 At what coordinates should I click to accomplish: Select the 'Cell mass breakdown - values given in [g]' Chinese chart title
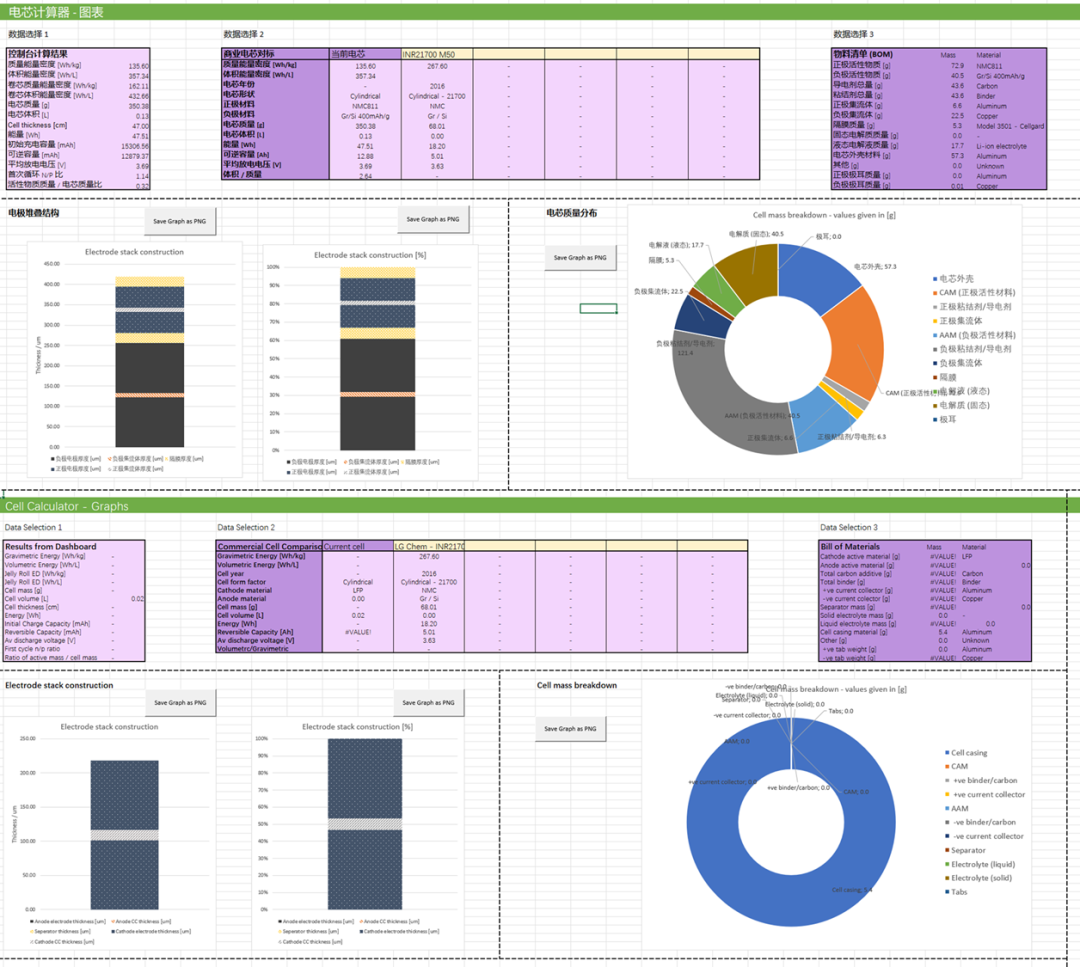824,215
